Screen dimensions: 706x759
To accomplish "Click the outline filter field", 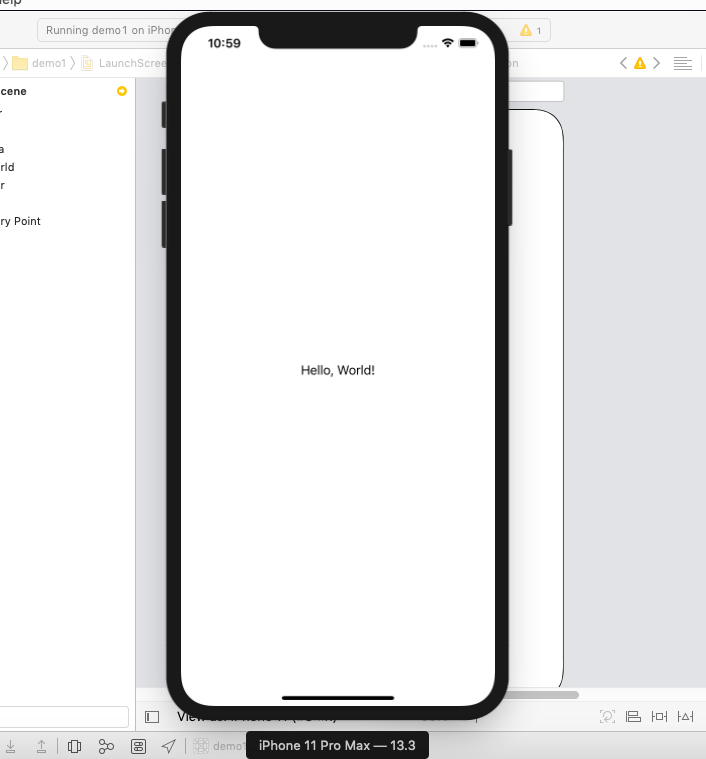I will 64,716.
